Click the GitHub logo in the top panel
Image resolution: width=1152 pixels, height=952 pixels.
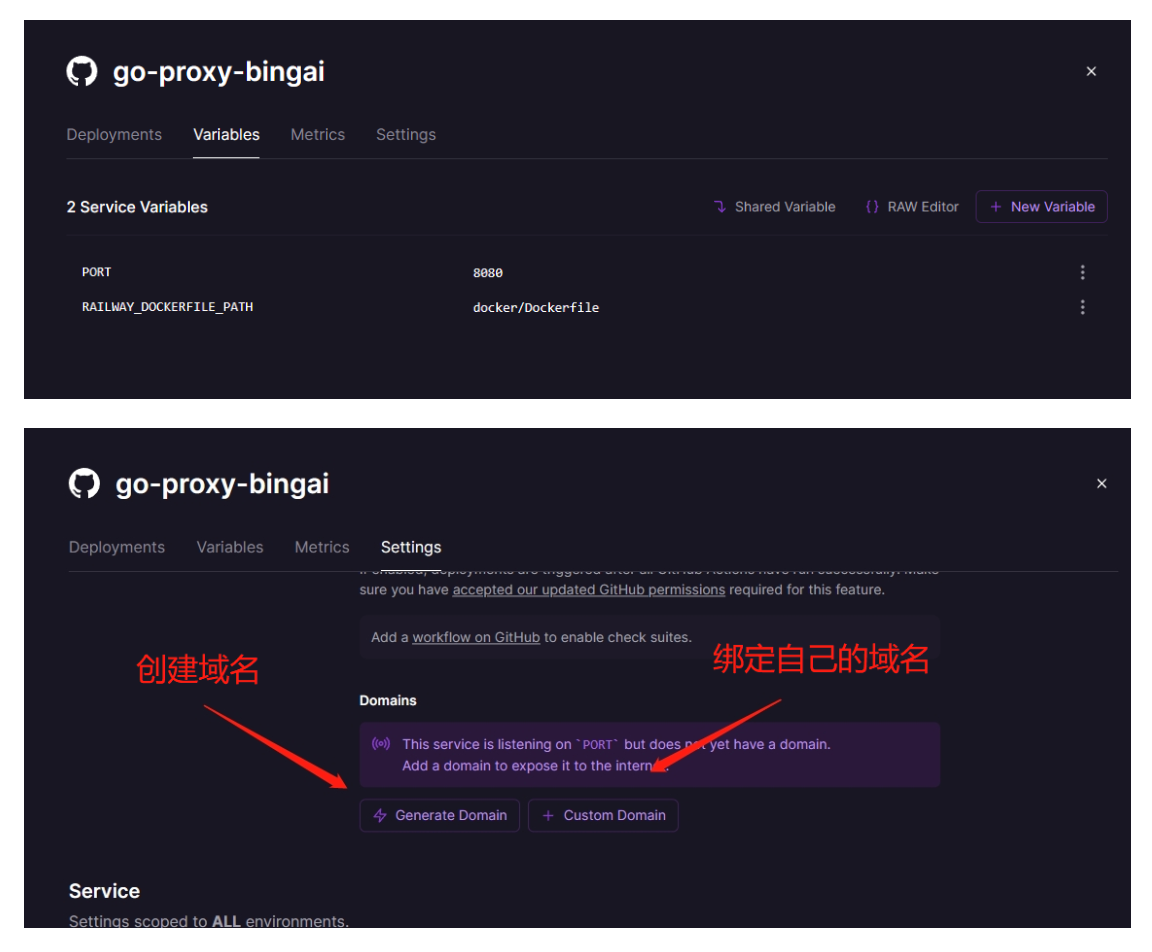81,72
